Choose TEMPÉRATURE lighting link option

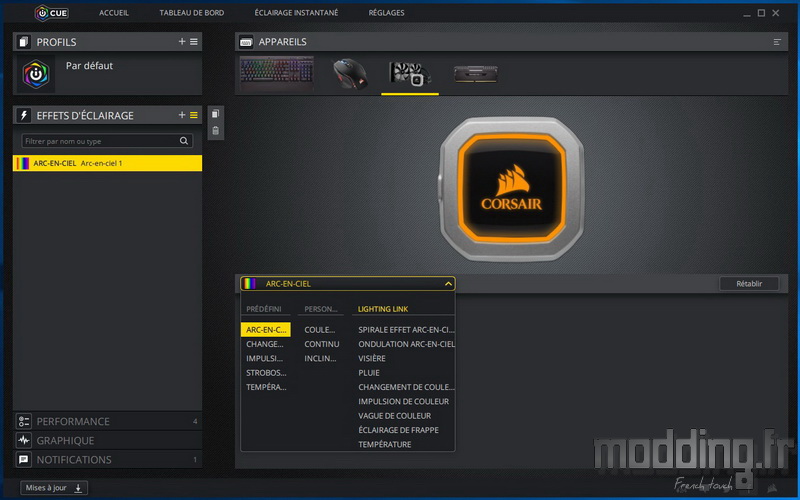click(x=385, y=444)
